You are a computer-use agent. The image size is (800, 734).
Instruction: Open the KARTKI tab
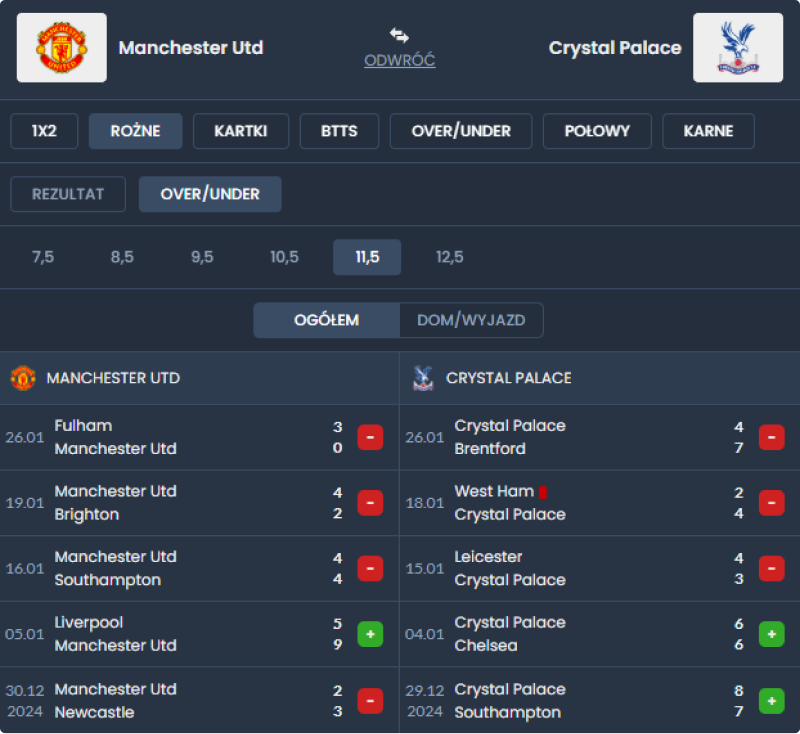click(240, 131)
